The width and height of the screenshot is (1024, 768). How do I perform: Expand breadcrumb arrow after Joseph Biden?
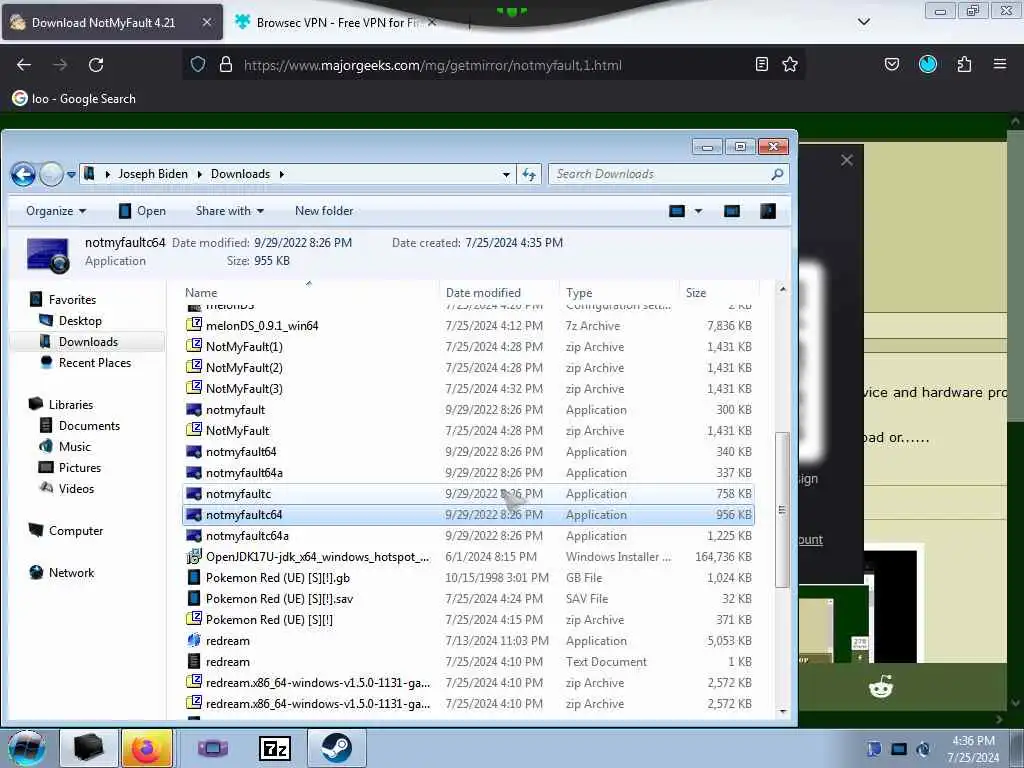[x=199, y=174]
